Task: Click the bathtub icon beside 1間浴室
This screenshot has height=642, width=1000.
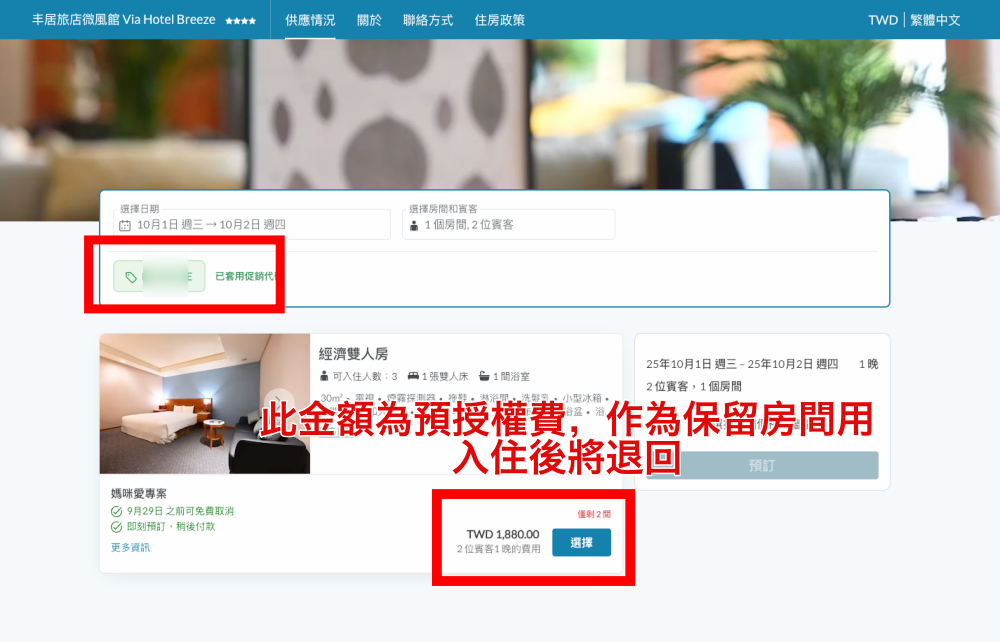Action: (484, 377)
